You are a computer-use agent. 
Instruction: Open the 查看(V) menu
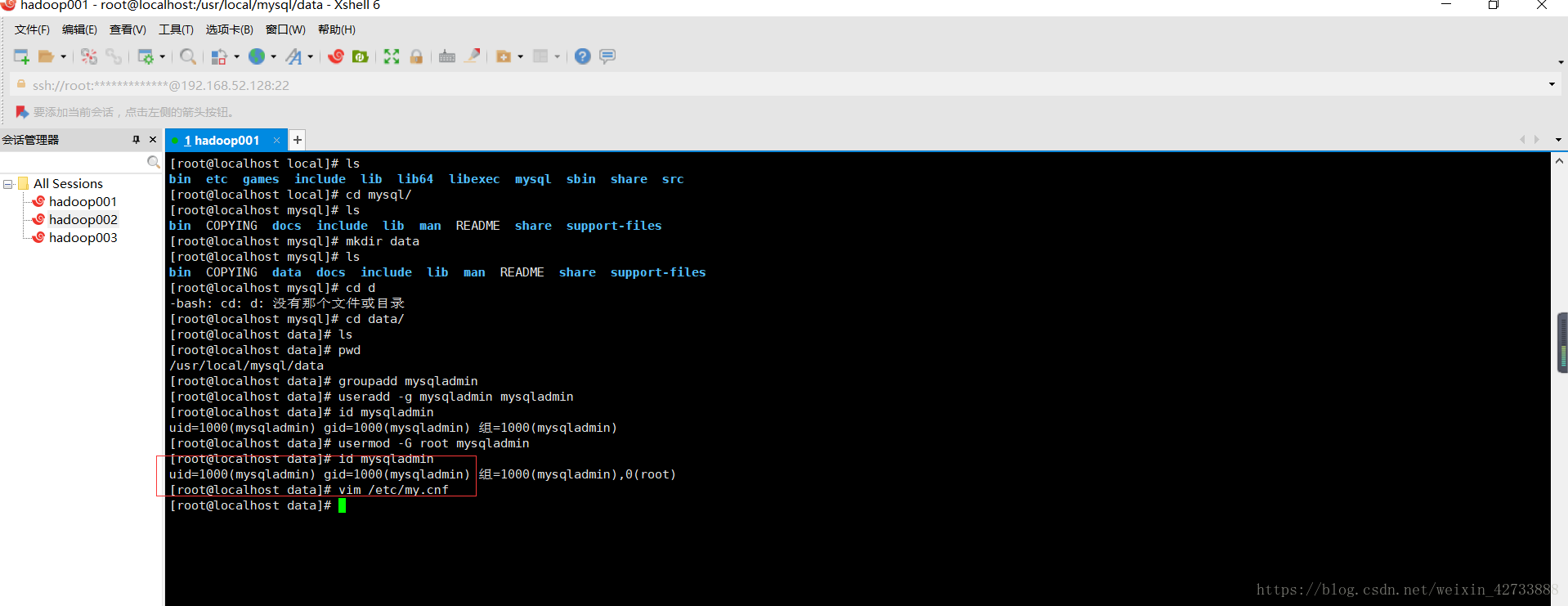pyautogui.click(x=128, y=29)
